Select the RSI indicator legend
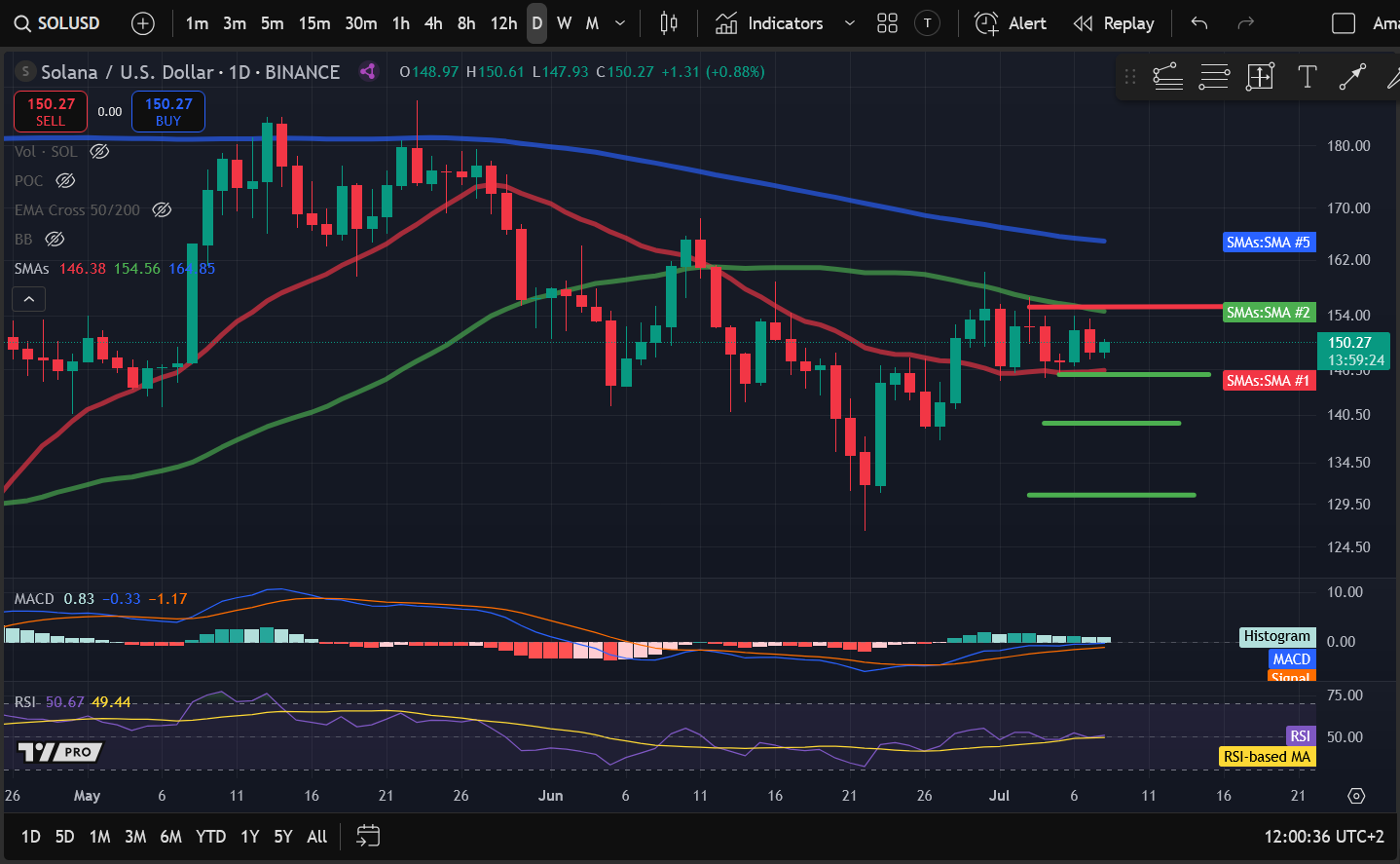The height and width of the screenshot is (864, 1400). 25,701
